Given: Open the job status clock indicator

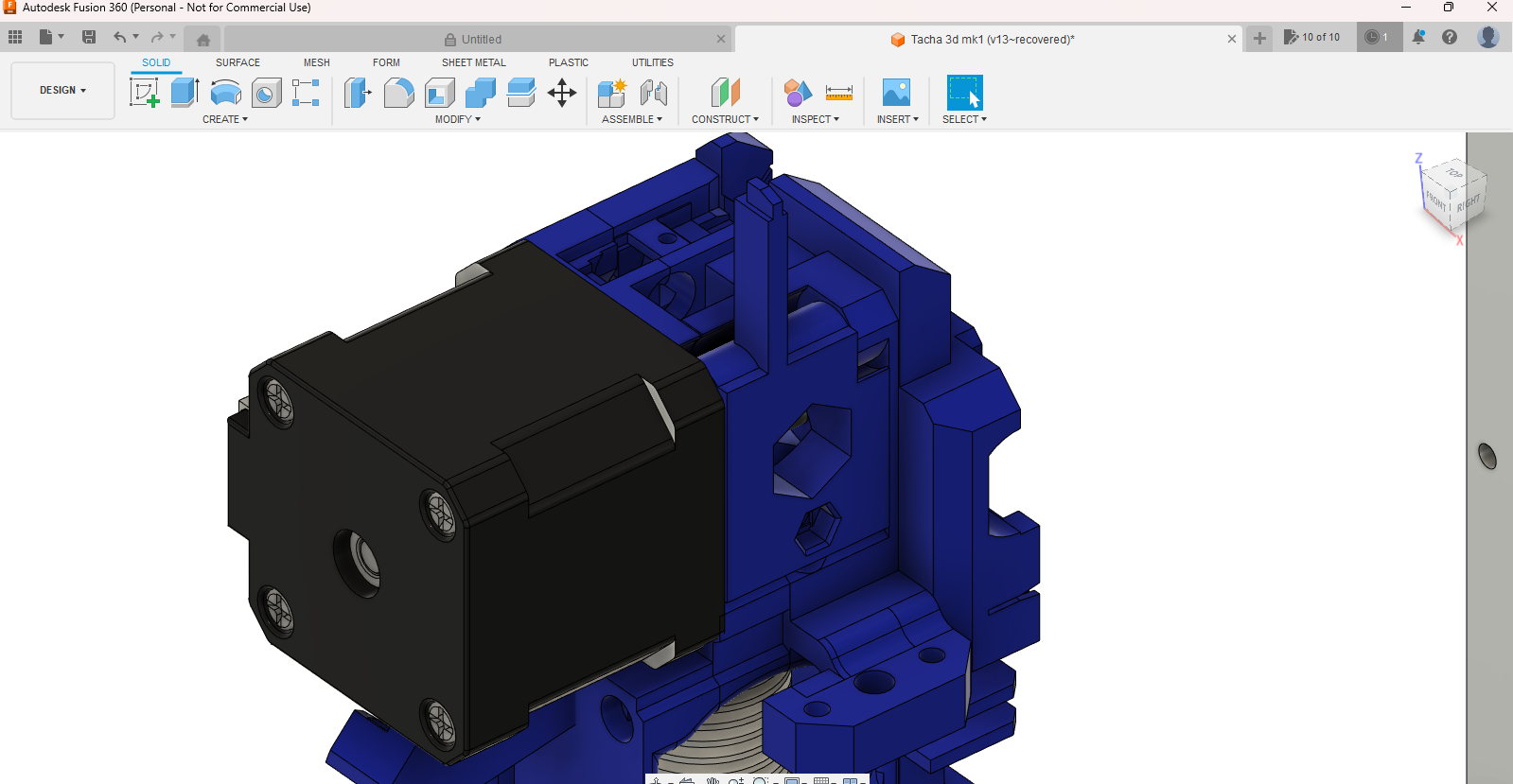Looking at the screenshot, I should coord(1379,37).
